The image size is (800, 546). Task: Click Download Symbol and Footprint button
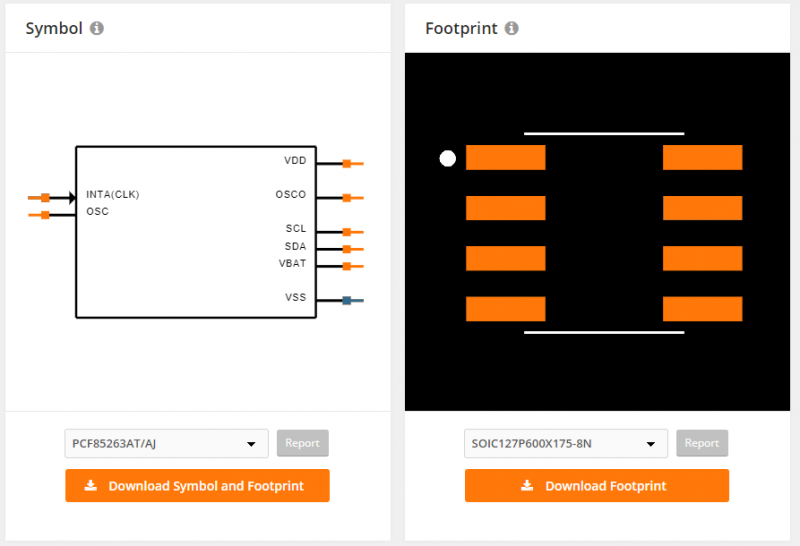click(197, 486)
